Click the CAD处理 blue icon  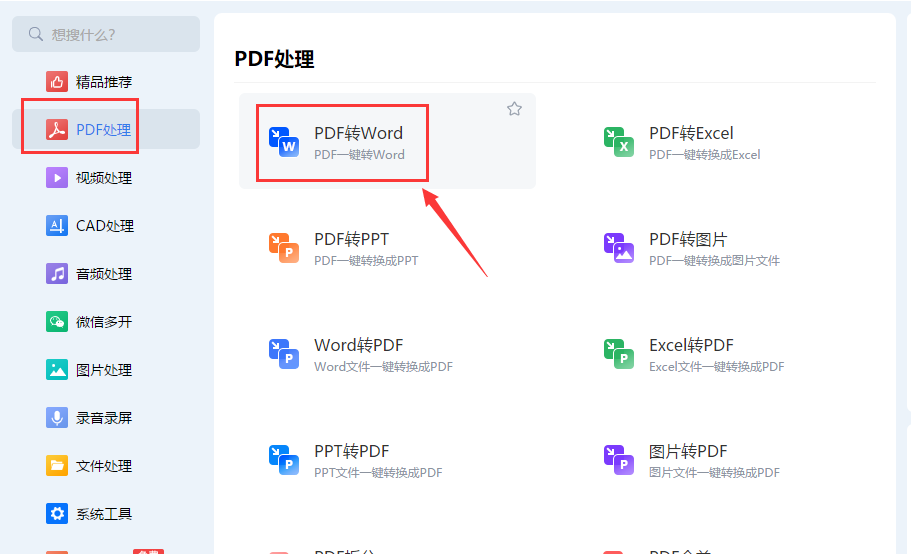click(x=57, y=225)
